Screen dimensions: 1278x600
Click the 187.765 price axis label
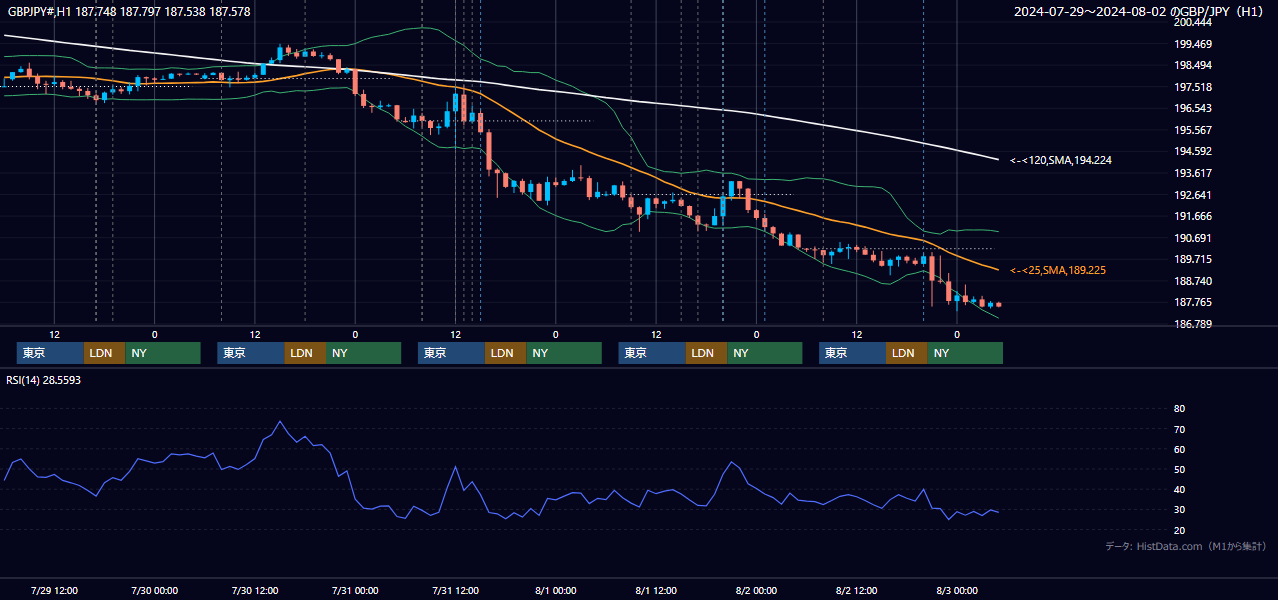coord(1193,302)
